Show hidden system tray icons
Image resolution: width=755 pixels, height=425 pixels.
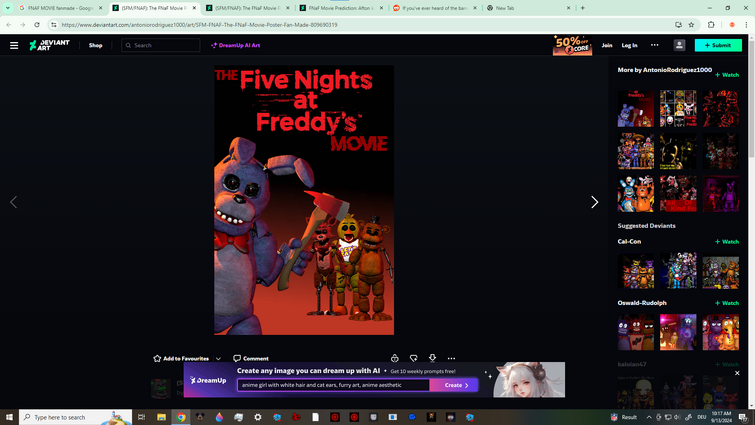pyautogui.click(x=649, y=417)
